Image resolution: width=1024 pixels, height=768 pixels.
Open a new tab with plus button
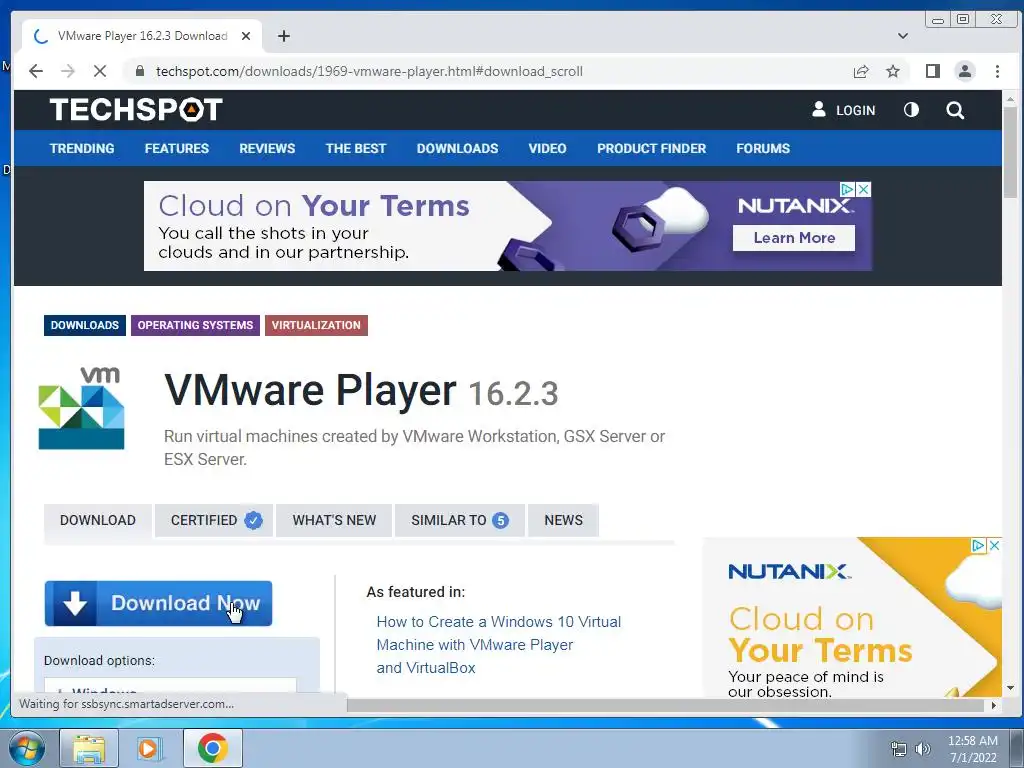click(x=283, y=36)
